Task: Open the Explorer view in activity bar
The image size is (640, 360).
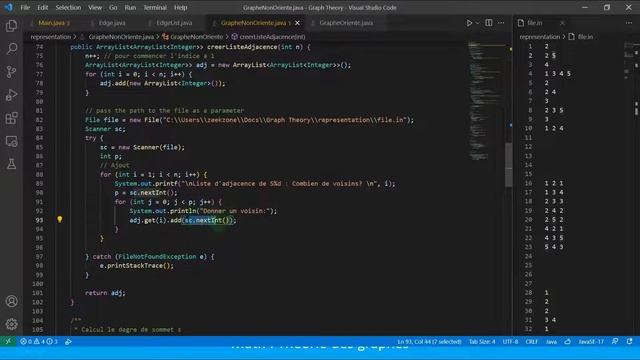Action: click(x=11, y=26)
